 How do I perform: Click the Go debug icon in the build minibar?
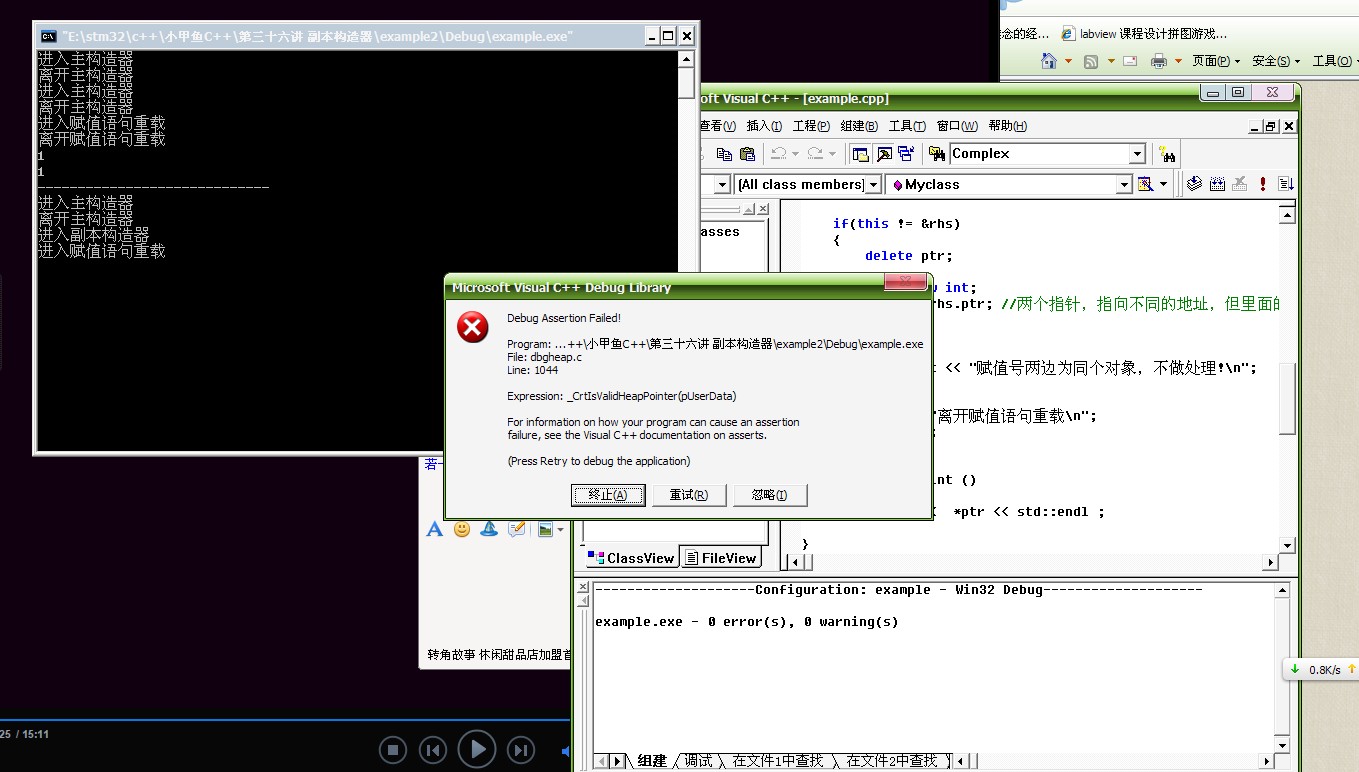[x=1286, y=184]
